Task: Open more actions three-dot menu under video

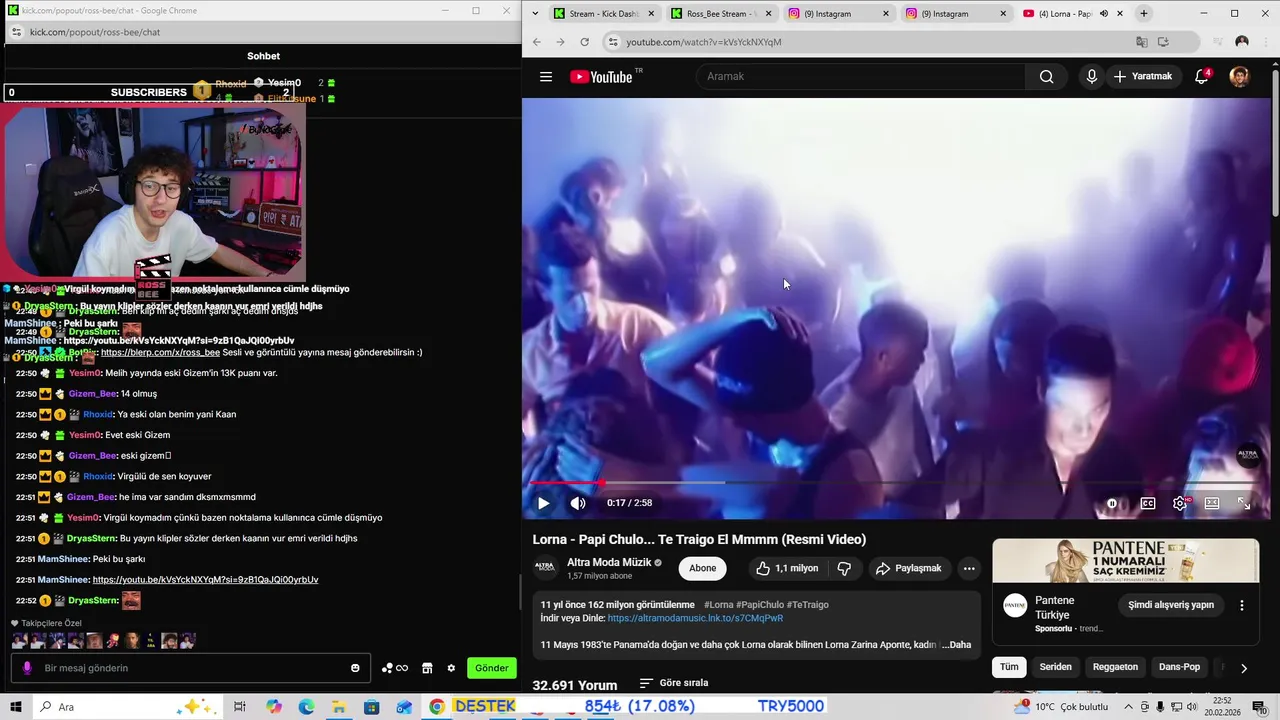Action: pos(968,568)
